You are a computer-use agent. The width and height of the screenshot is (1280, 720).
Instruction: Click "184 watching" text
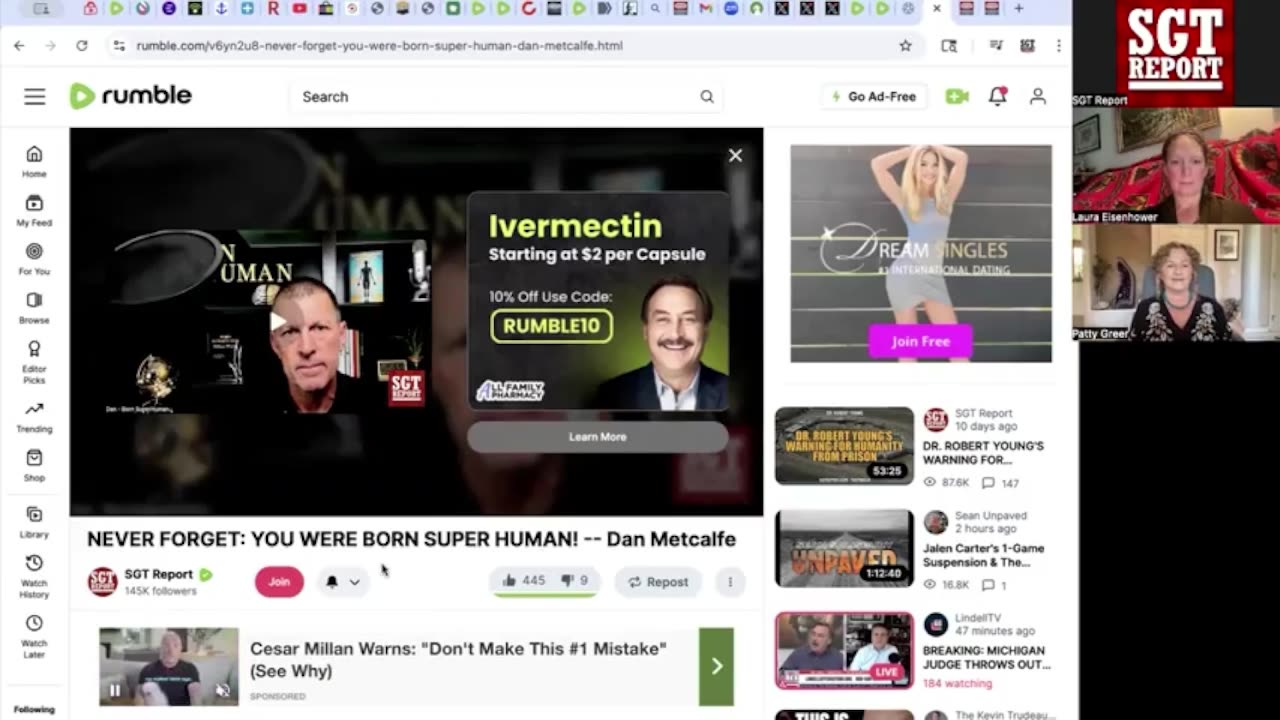(x=957, y=684)
